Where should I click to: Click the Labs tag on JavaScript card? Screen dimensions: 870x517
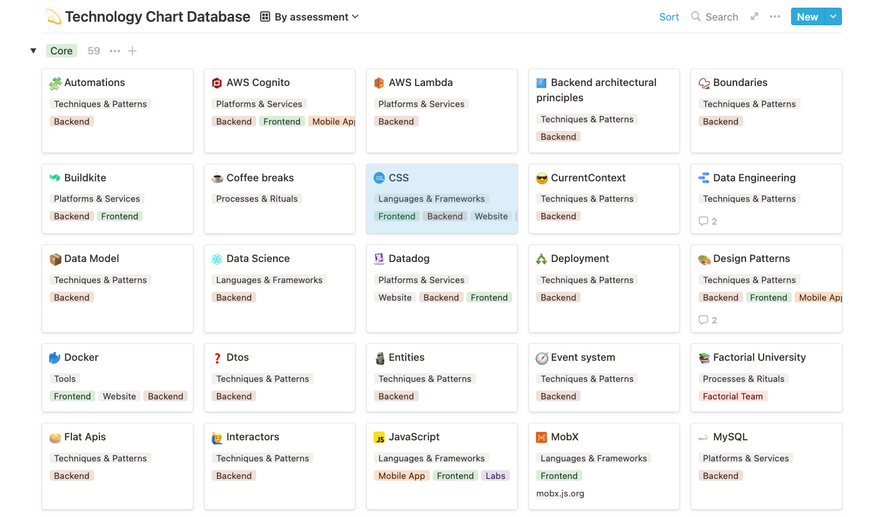[x=495, y=475]
